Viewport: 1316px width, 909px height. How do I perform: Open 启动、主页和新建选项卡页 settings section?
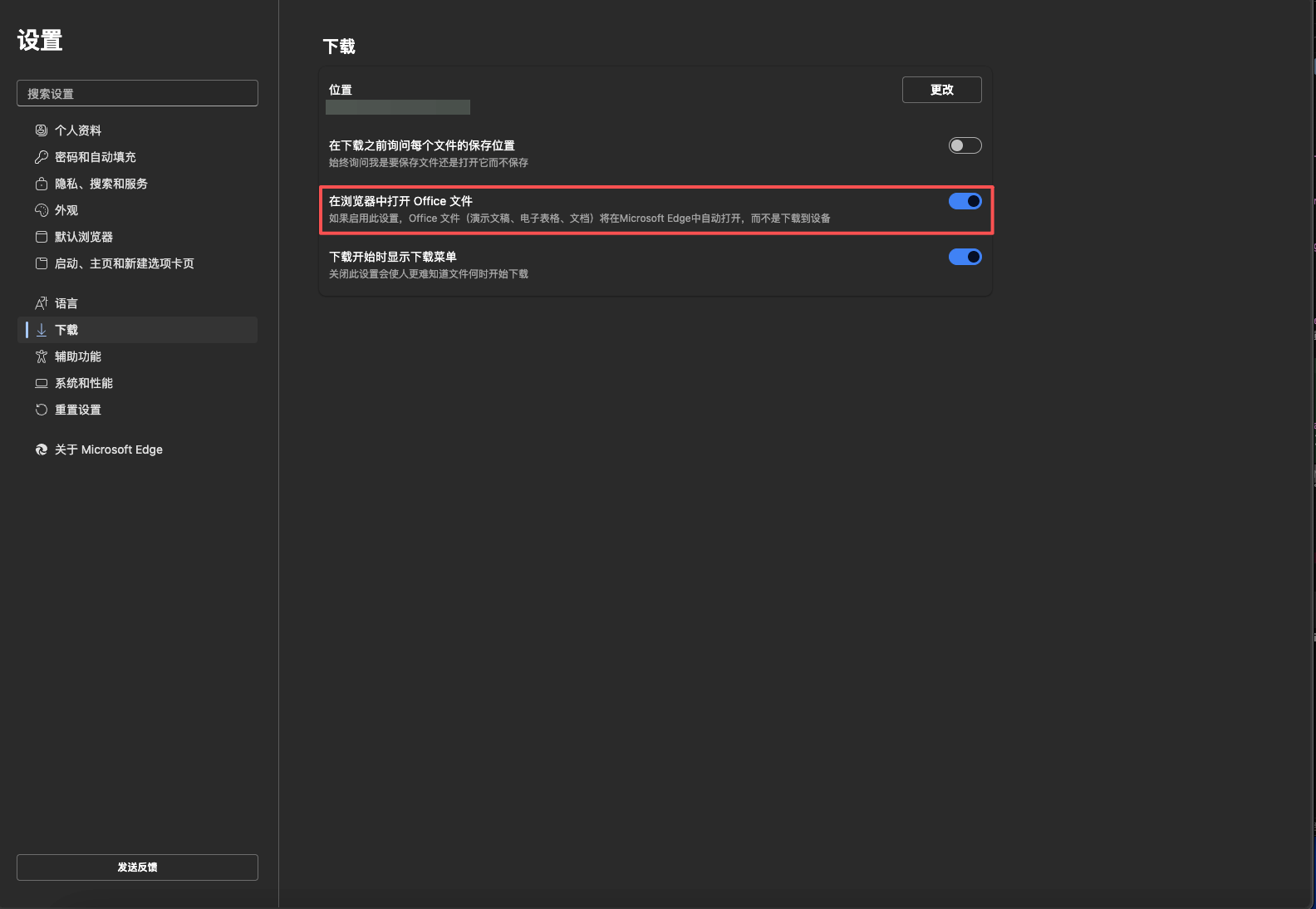tap(124, 263)
